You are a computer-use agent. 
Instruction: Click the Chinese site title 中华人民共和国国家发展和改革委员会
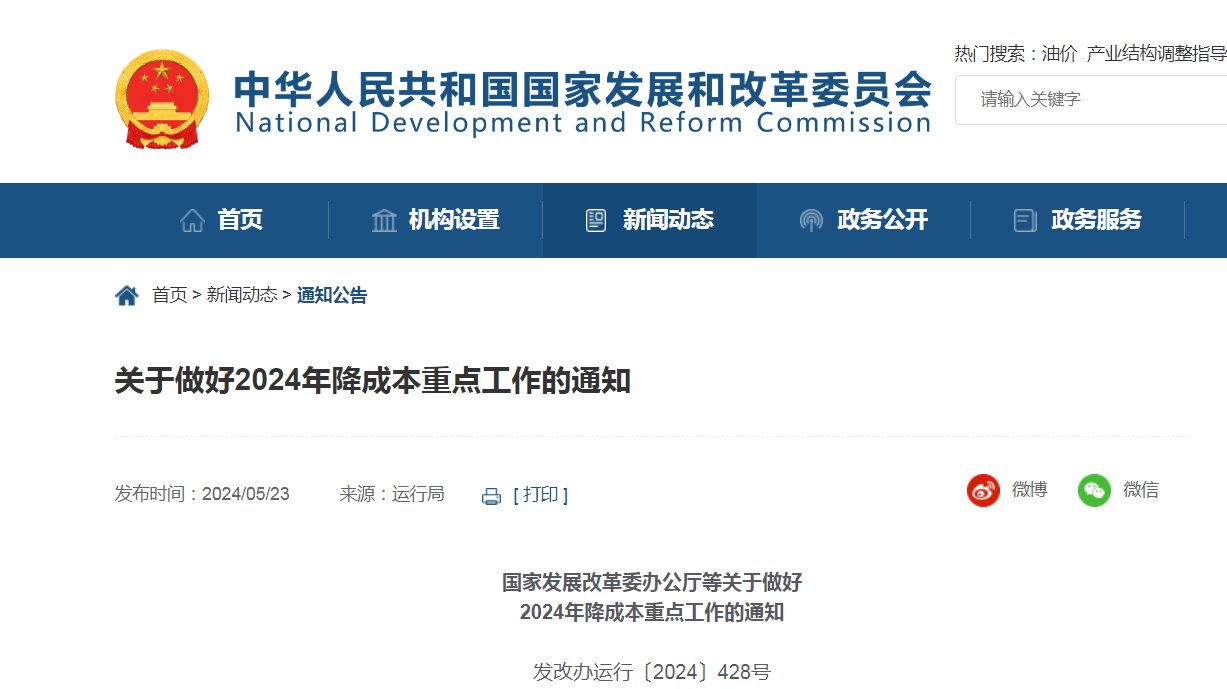(583, 89)
